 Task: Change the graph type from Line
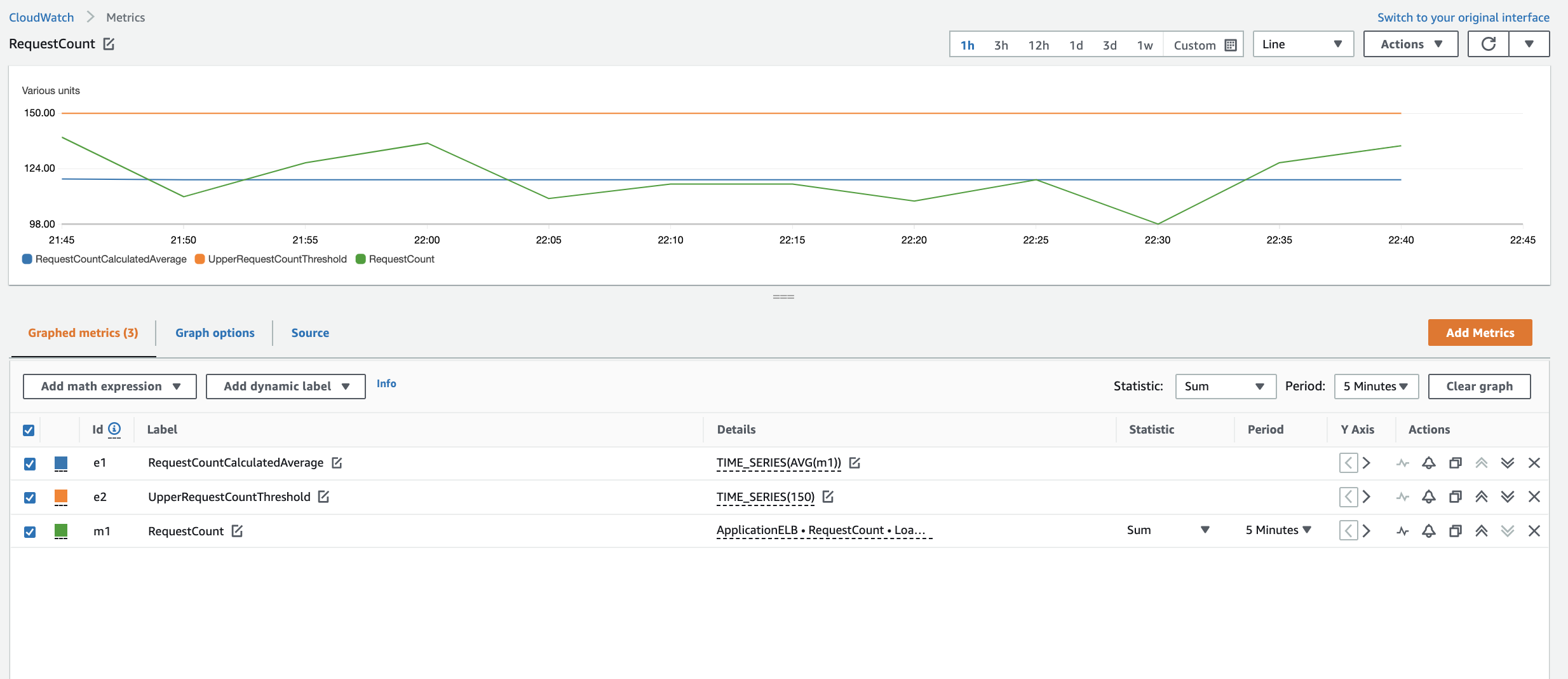1302,44
